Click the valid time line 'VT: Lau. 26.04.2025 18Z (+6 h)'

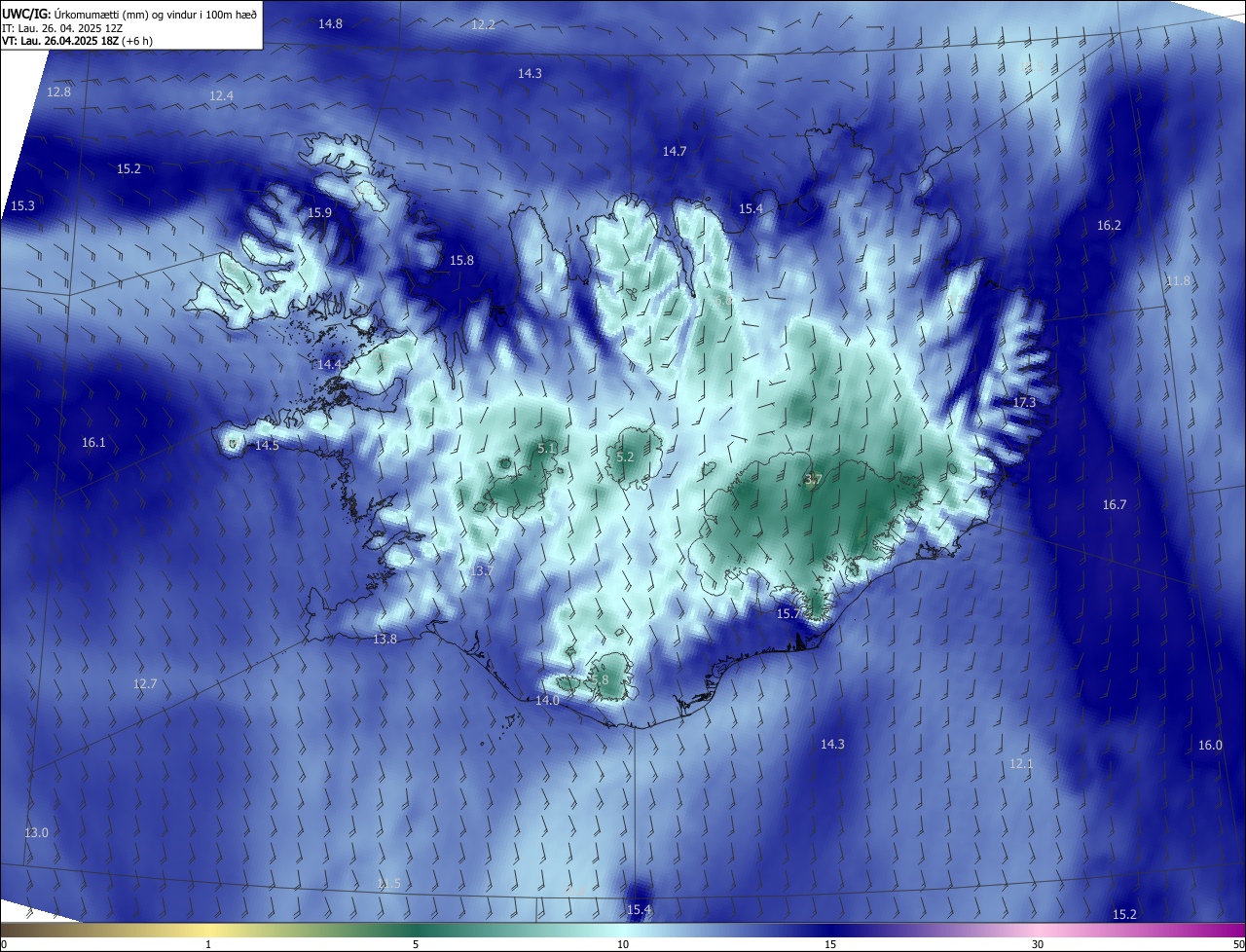coord(77,41)
